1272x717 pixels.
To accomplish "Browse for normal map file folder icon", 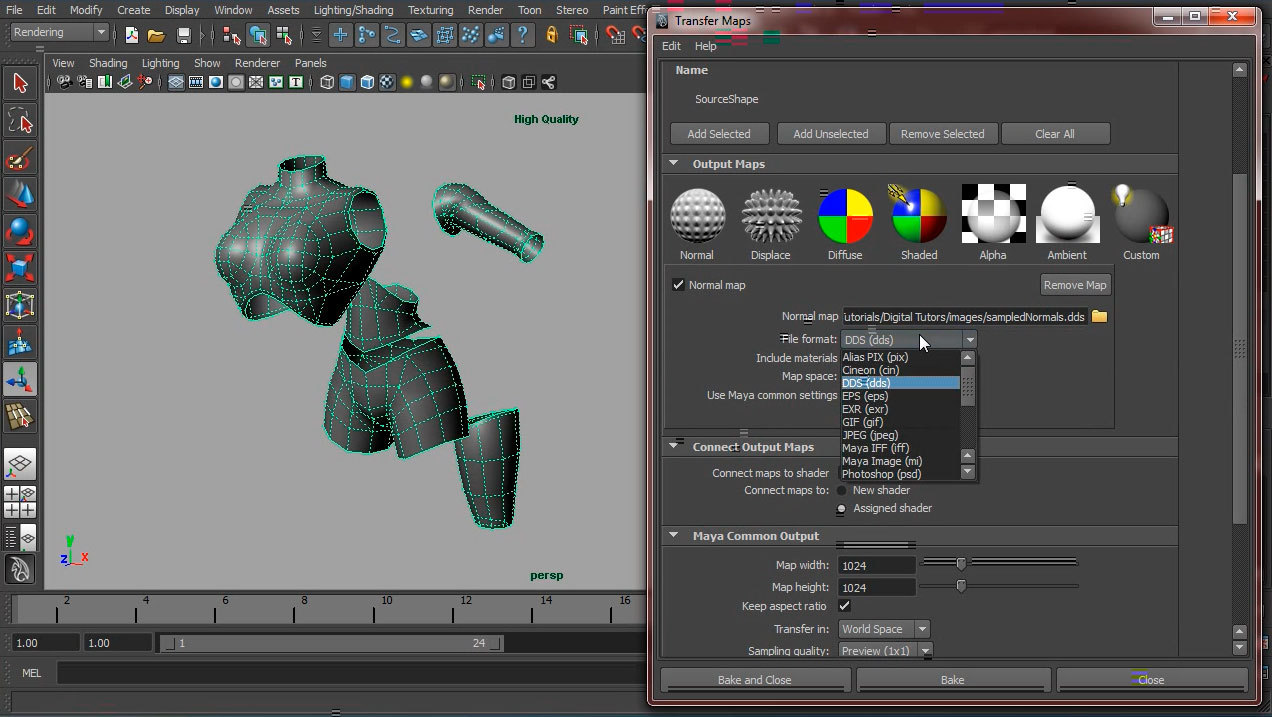I will (x=1100, y=317).
